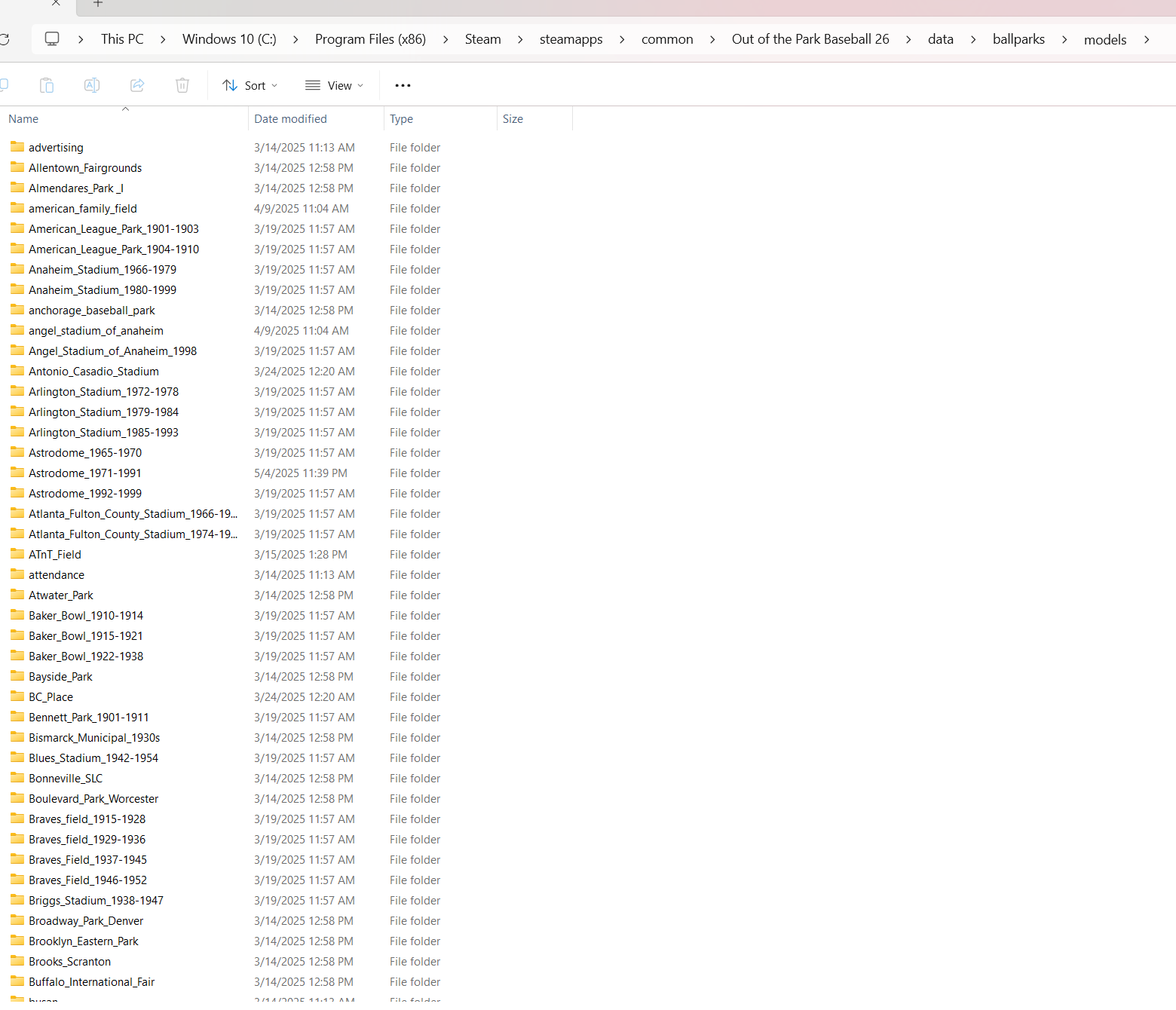Image resolution: width=1176 pixels, height=1010 pixels.
Task: Open the See more three-dots menu
Action: coord(403,85)
